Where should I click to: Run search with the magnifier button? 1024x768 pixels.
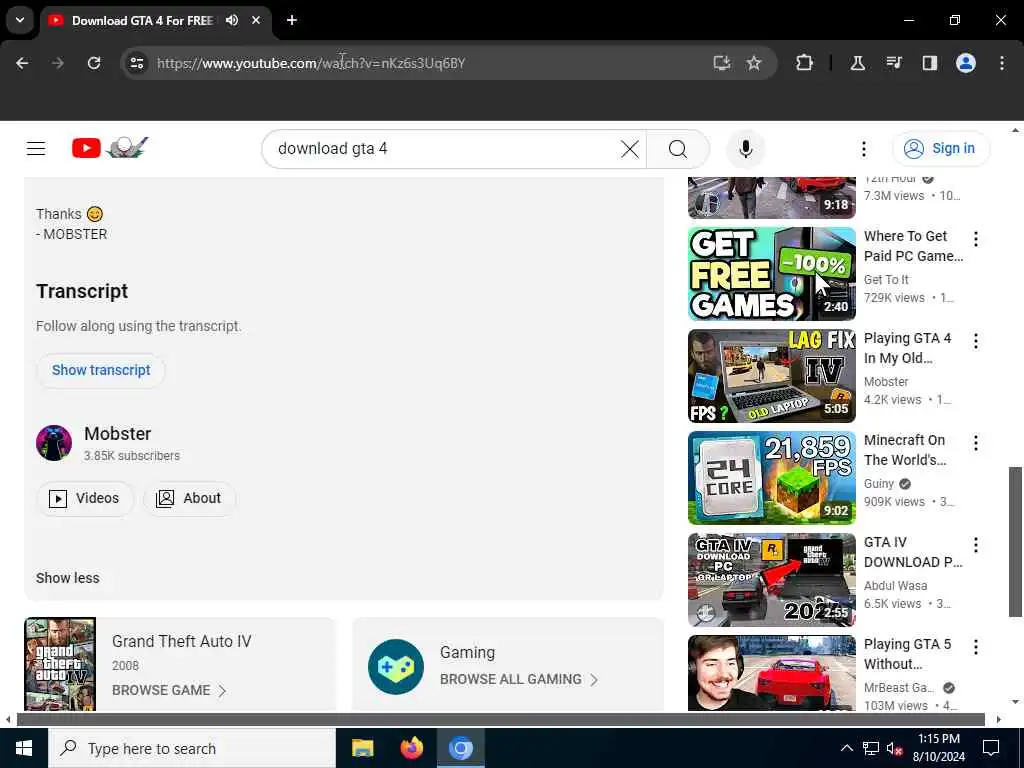pyautogui.click(x=678, y=149)
